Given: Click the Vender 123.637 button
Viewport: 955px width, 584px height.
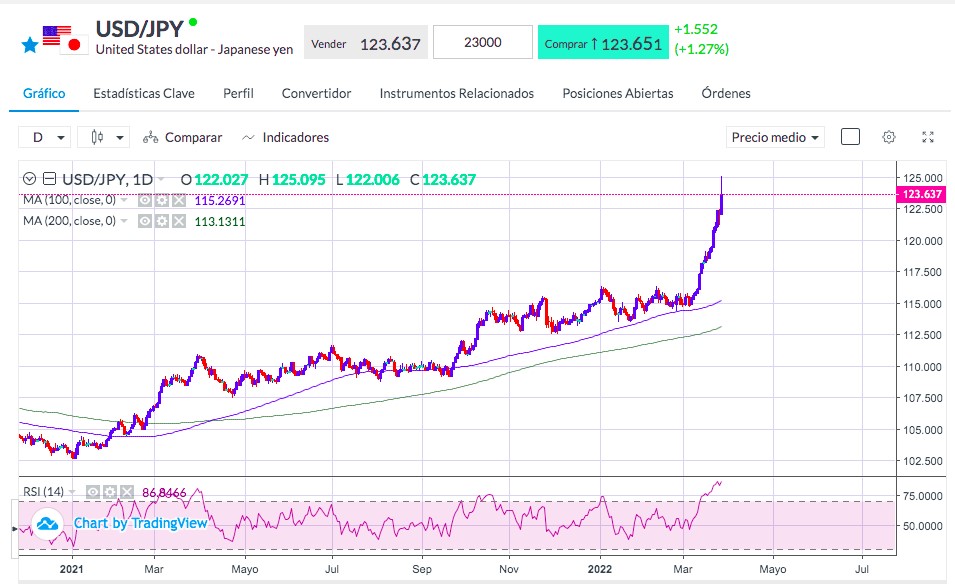Looking at the screenshot, I should 365,42.
